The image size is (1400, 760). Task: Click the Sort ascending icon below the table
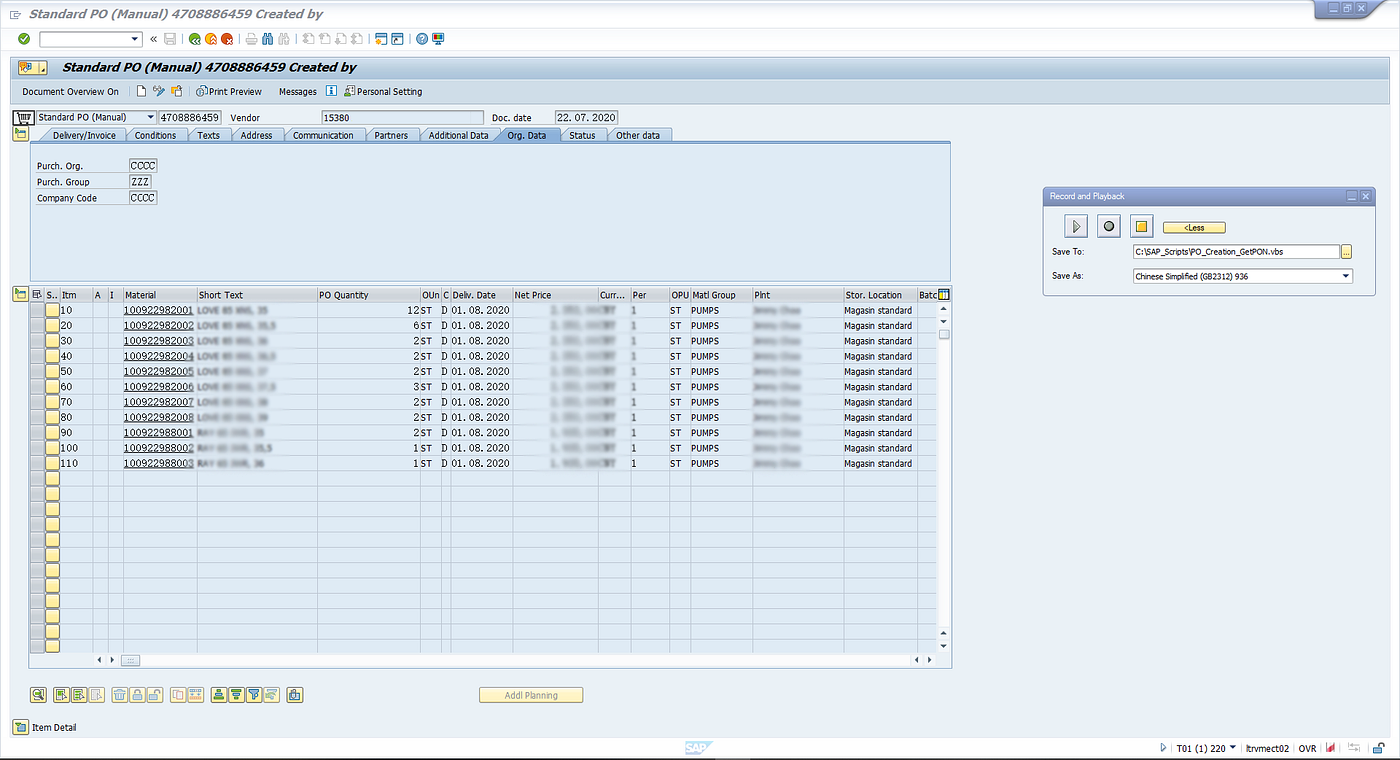[x=218, y=695]
